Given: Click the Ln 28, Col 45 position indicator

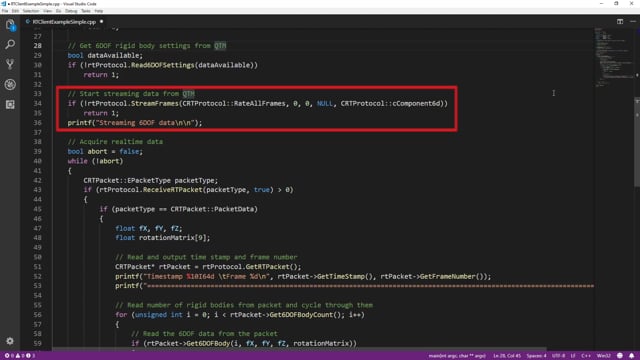Looking at the screenshot, I should (507, 356).
